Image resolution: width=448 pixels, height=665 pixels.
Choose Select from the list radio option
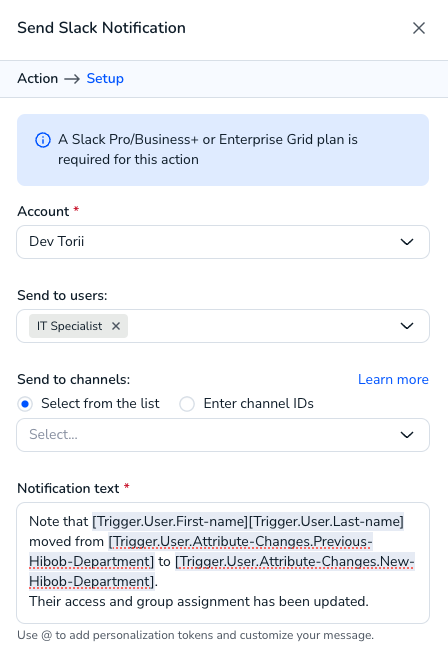click(25, 404)
